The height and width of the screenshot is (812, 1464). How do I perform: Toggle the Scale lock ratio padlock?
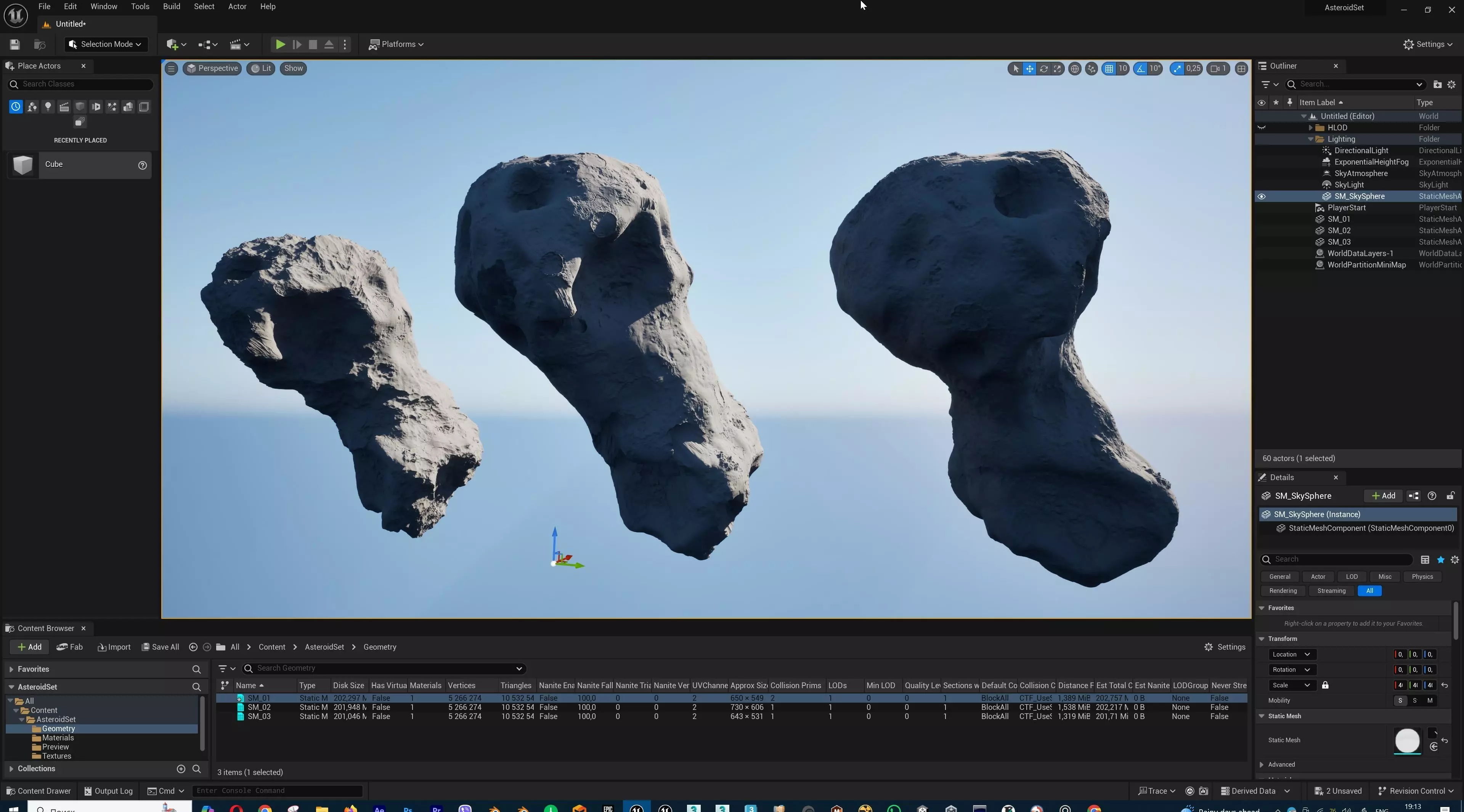point(1325,685)
